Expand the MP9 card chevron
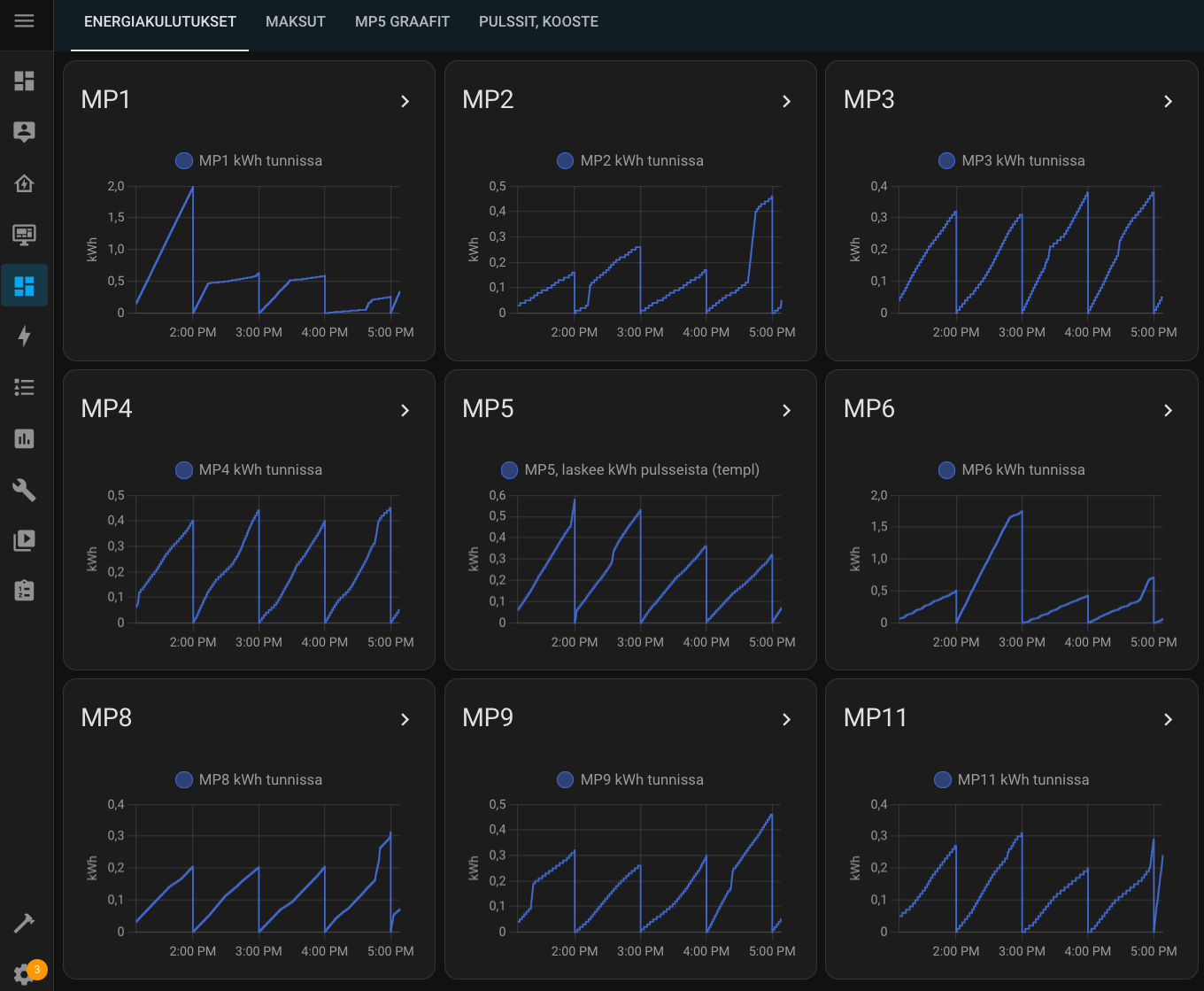Viewport: 1204px width, 991px height. pos(787,719)
